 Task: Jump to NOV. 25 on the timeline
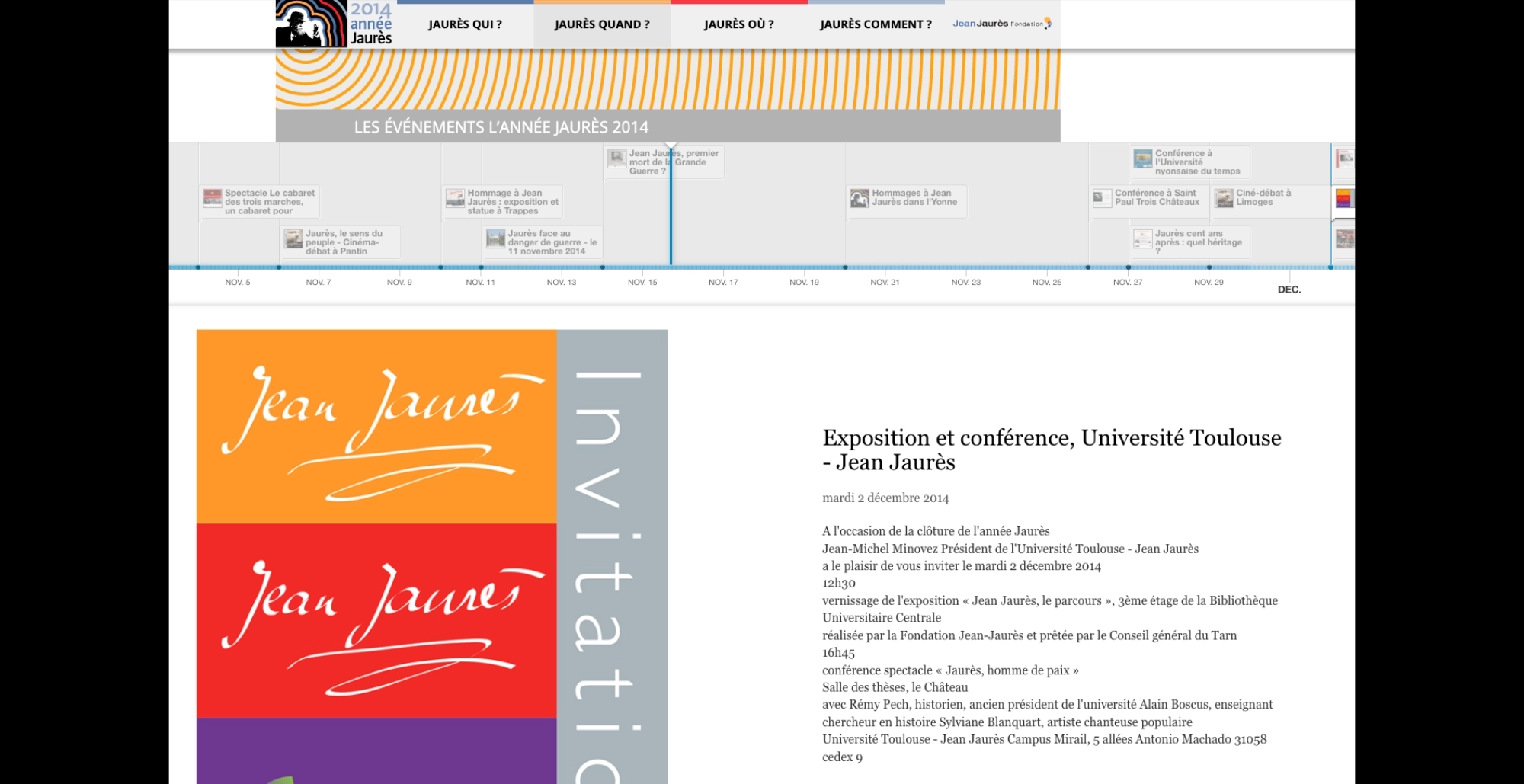(x=1047, y=283)
